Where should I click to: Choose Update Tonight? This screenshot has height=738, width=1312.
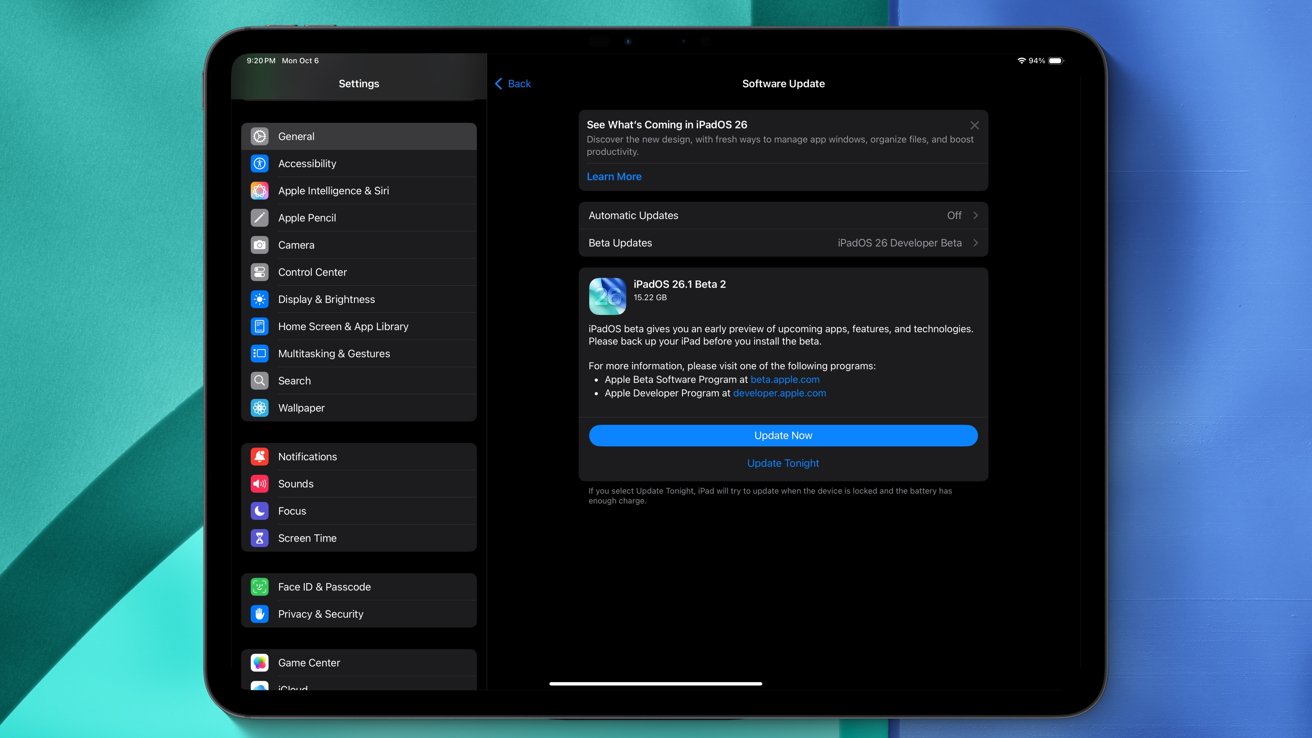(x=783, y=463)
